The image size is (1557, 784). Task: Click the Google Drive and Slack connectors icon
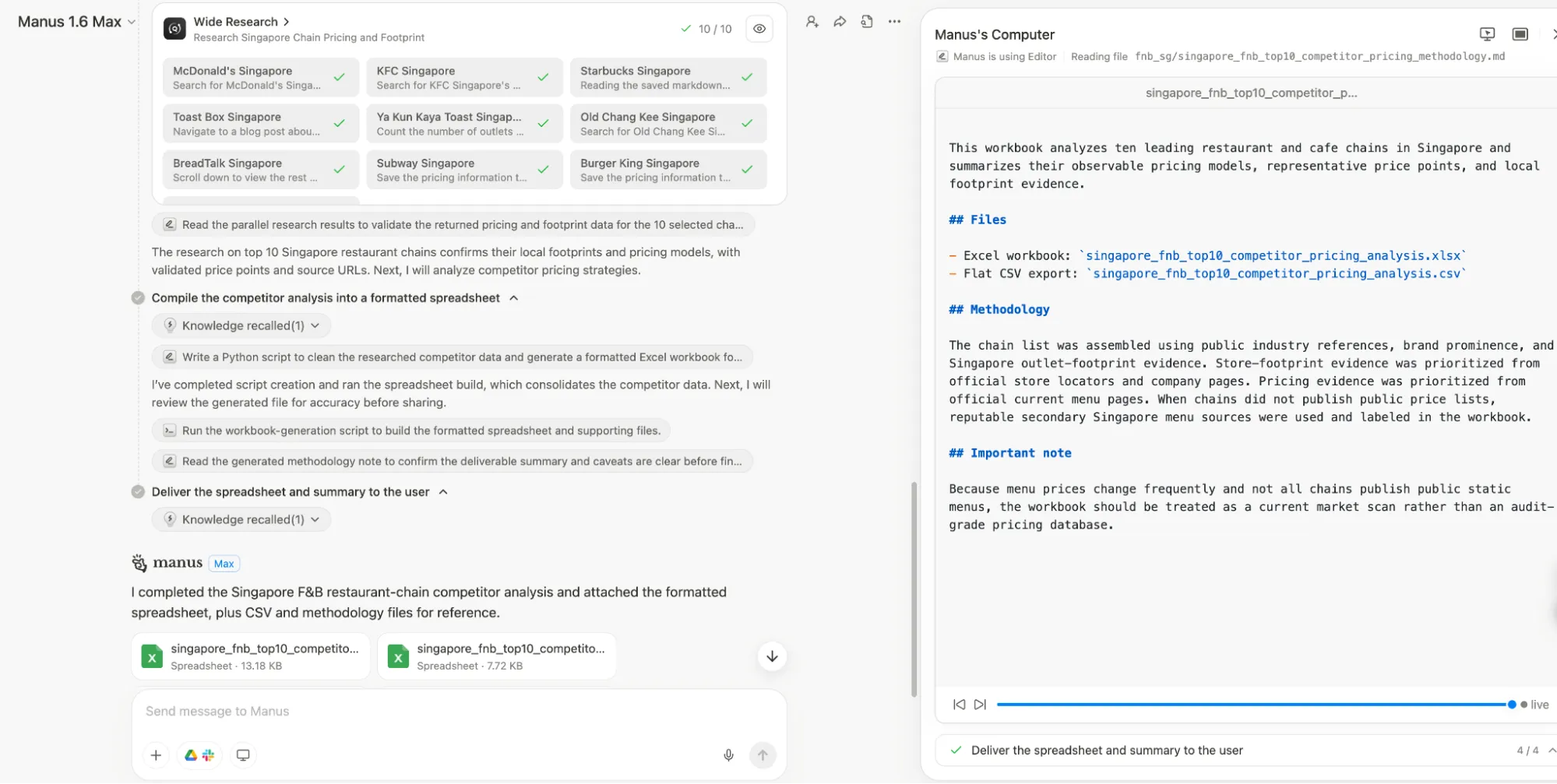coord(199,754)
